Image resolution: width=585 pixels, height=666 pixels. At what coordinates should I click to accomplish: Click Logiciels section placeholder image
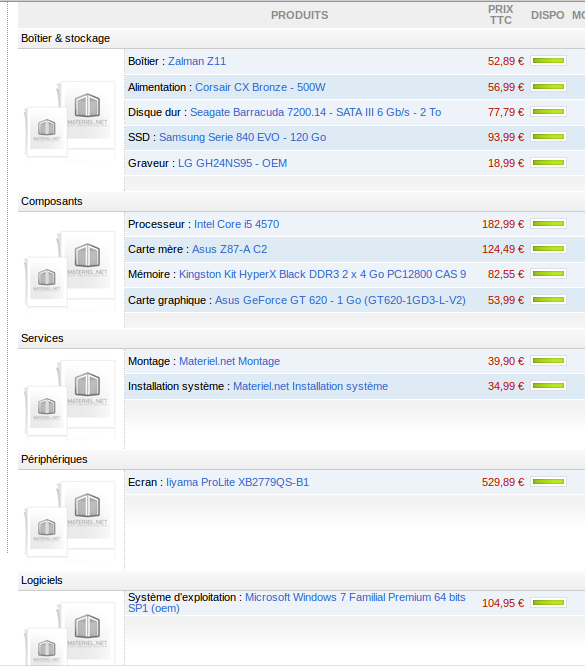71,634
